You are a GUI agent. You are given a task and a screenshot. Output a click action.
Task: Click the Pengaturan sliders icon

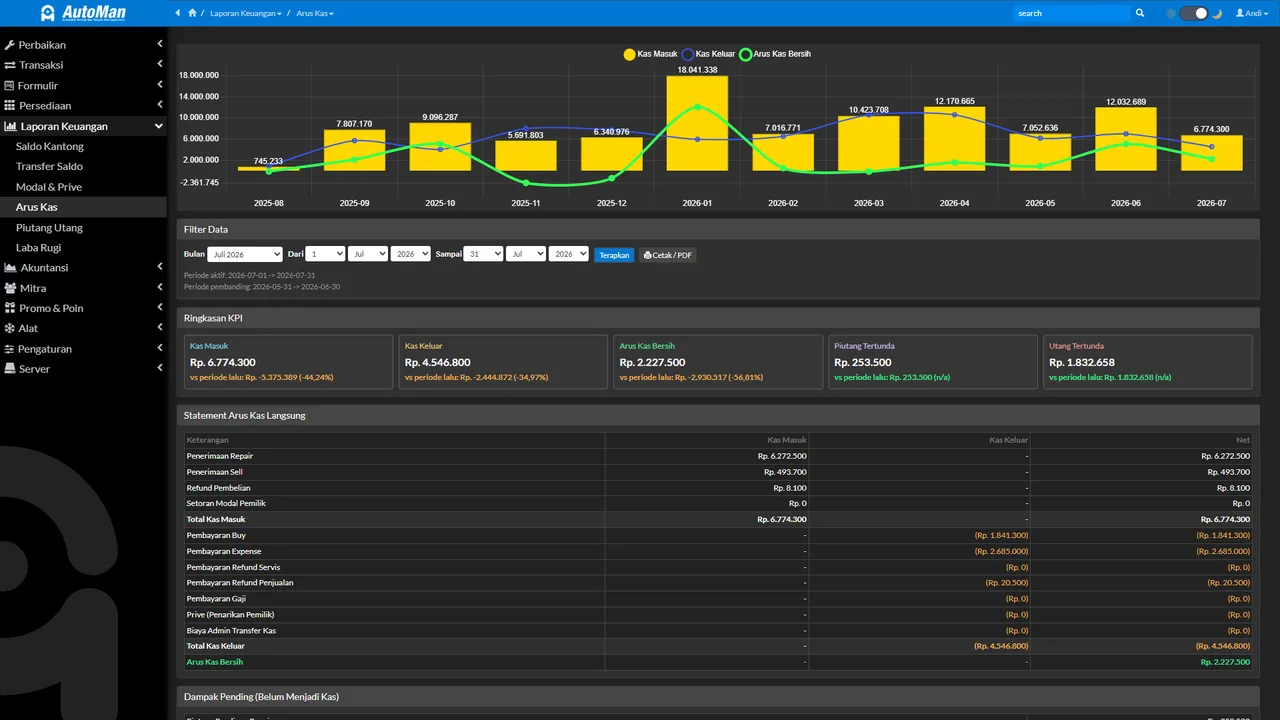pyautogui.click(x=10, y=349)
